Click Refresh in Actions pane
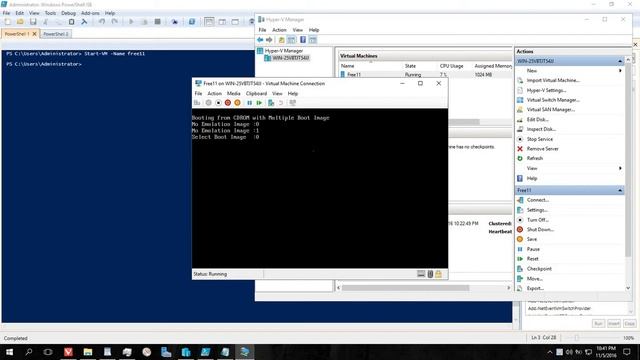 coord(534,158)
